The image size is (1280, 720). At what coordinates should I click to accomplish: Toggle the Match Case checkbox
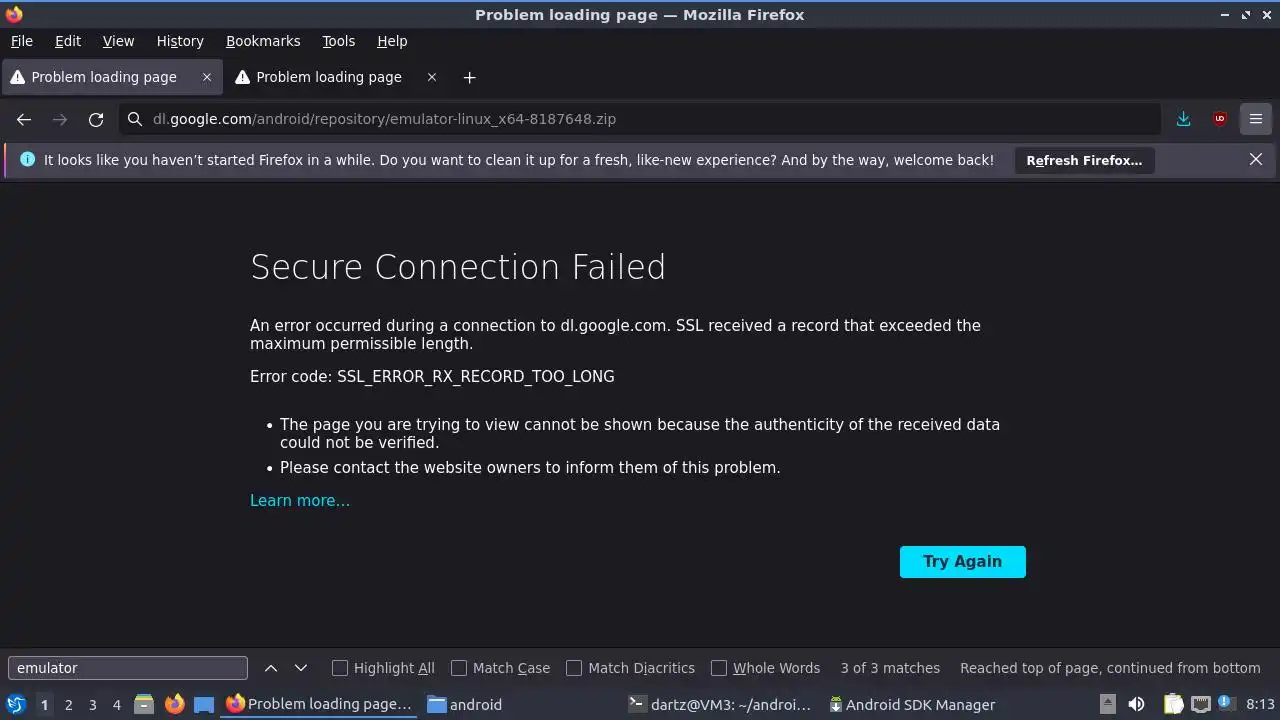(x=459, y=668)
